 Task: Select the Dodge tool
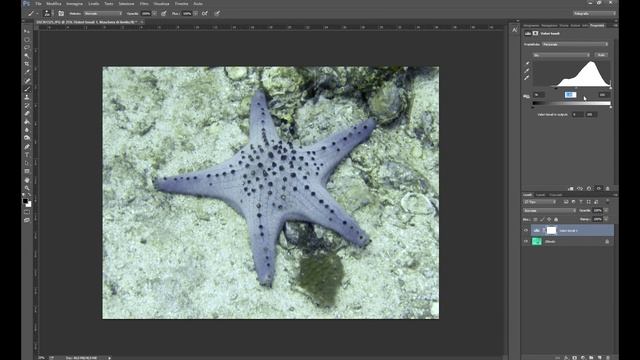coord(27,138)
